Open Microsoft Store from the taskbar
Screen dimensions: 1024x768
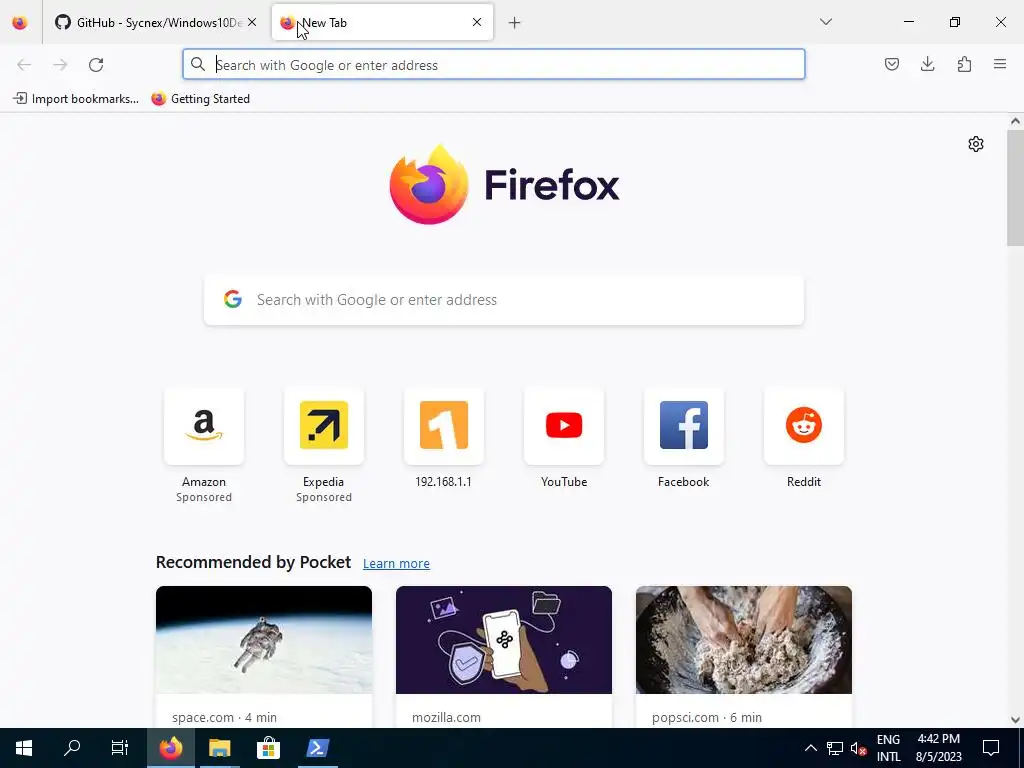point(268,748)
